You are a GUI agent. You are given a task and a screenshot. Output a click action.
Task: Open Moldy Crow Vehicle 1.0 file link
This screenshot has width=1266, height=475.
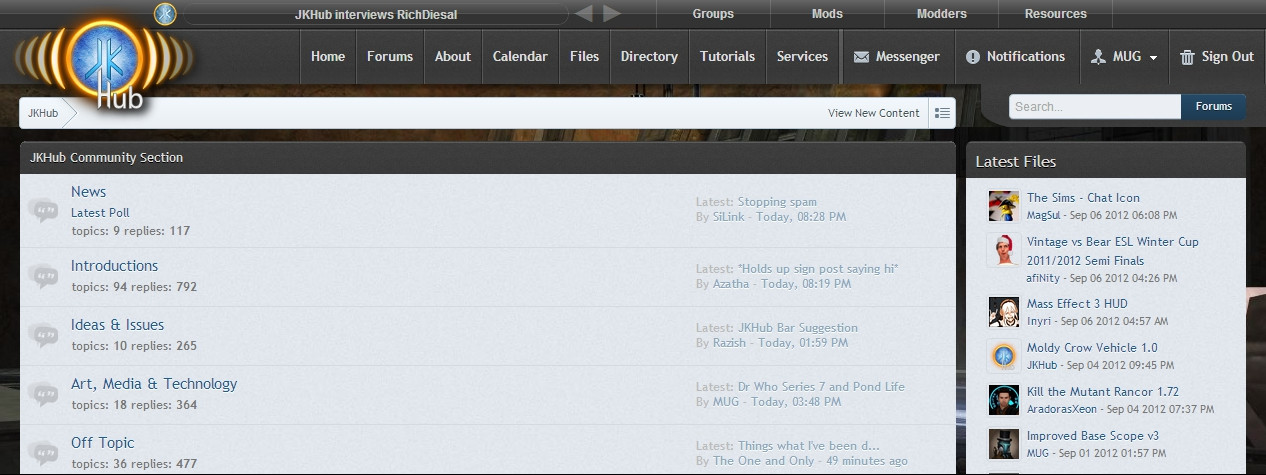1092,348
